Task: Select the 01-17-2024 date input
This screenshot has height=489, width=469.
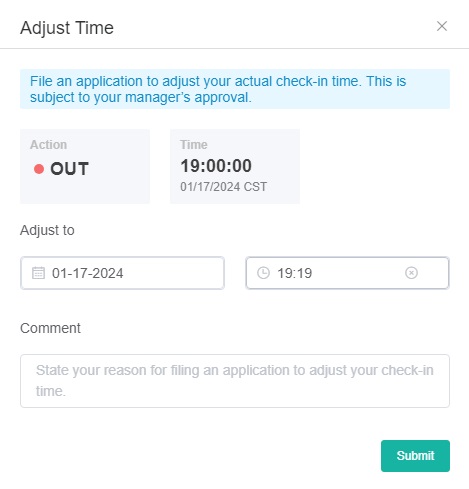Action: pyautogui.click(x=122, y=273)
